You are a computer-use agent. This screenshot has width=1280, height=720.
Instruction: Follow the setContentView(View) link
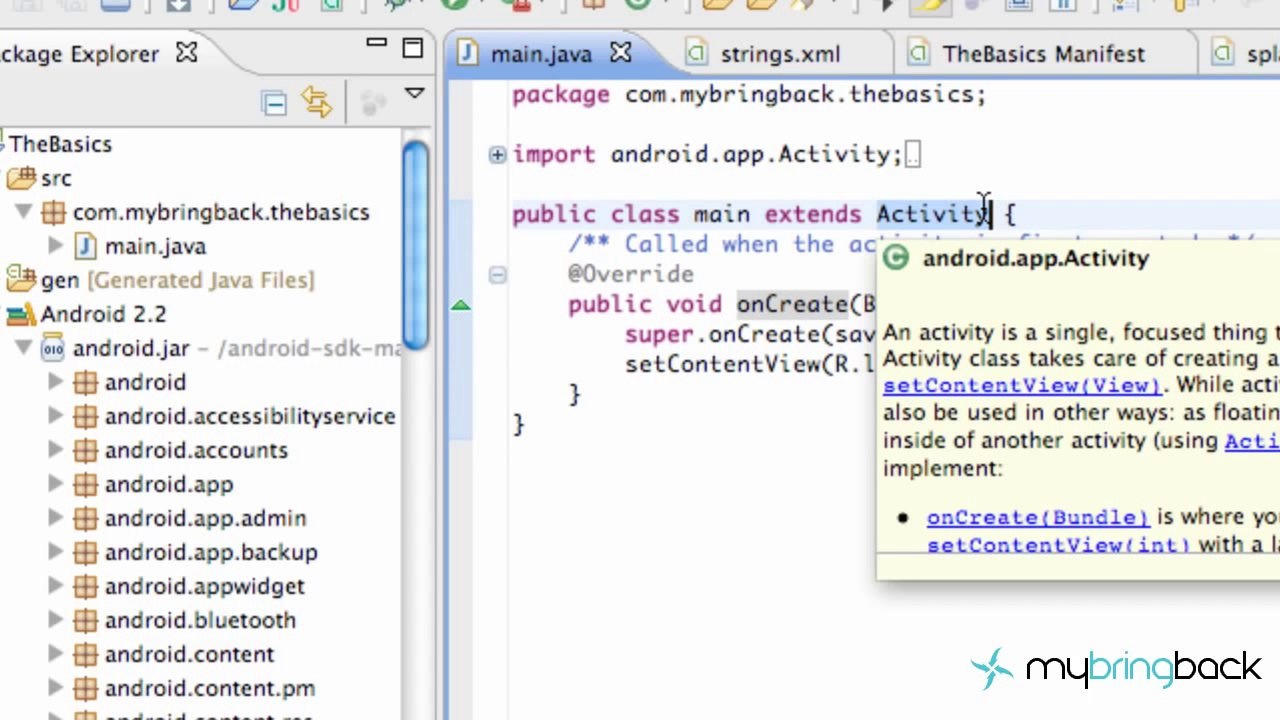click(1022, 385)
